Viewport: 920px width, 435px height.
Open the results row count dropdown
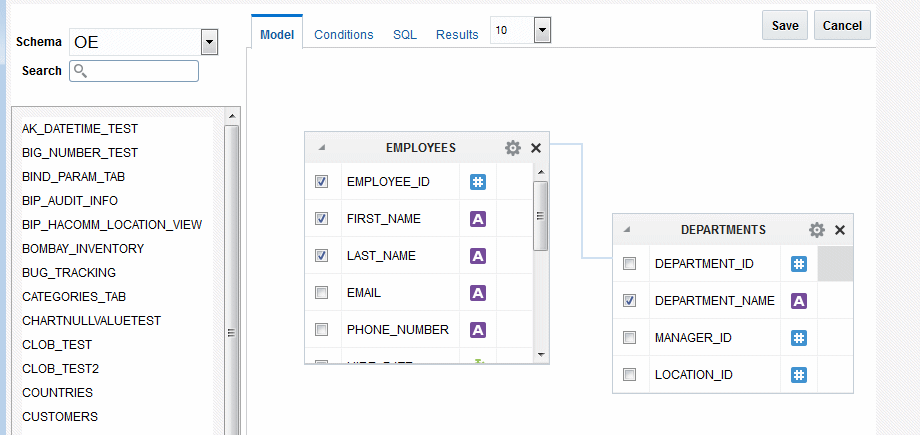541,31
